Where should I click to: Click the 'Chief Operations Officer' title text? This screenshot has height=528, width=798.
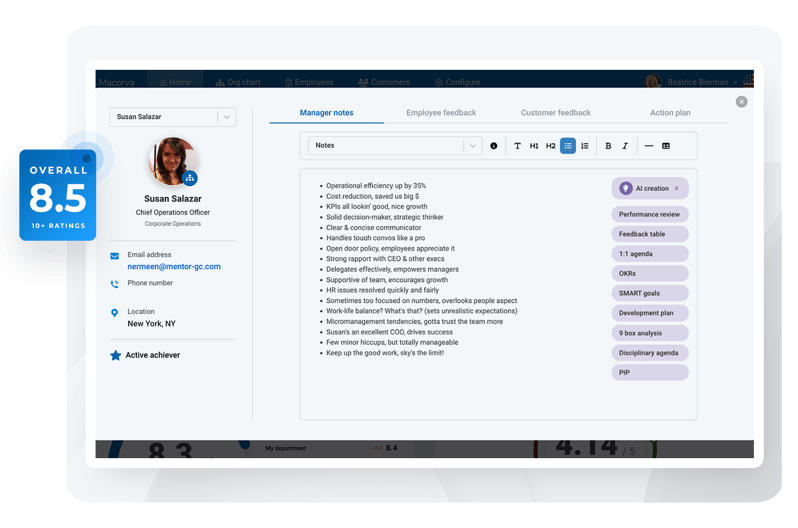(173, 212)
